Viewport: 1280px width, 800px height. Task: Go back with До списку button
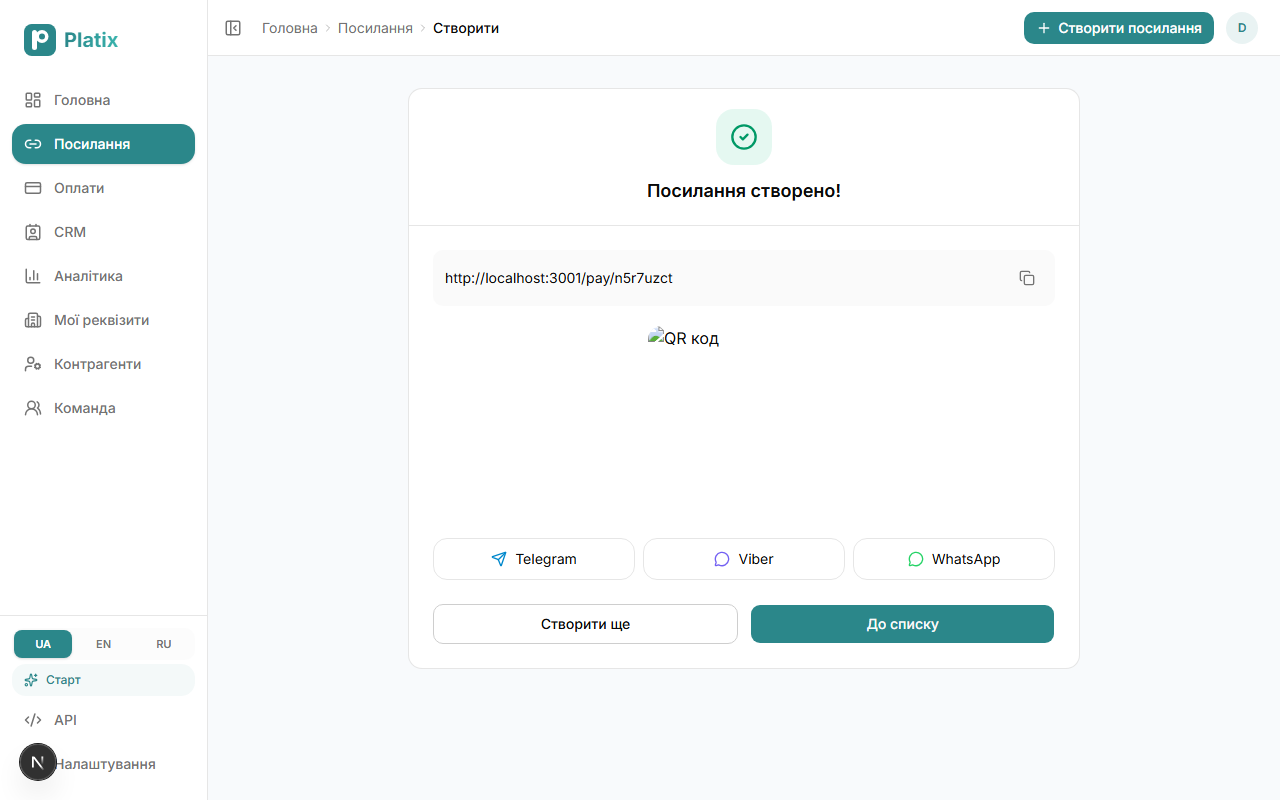902,624
